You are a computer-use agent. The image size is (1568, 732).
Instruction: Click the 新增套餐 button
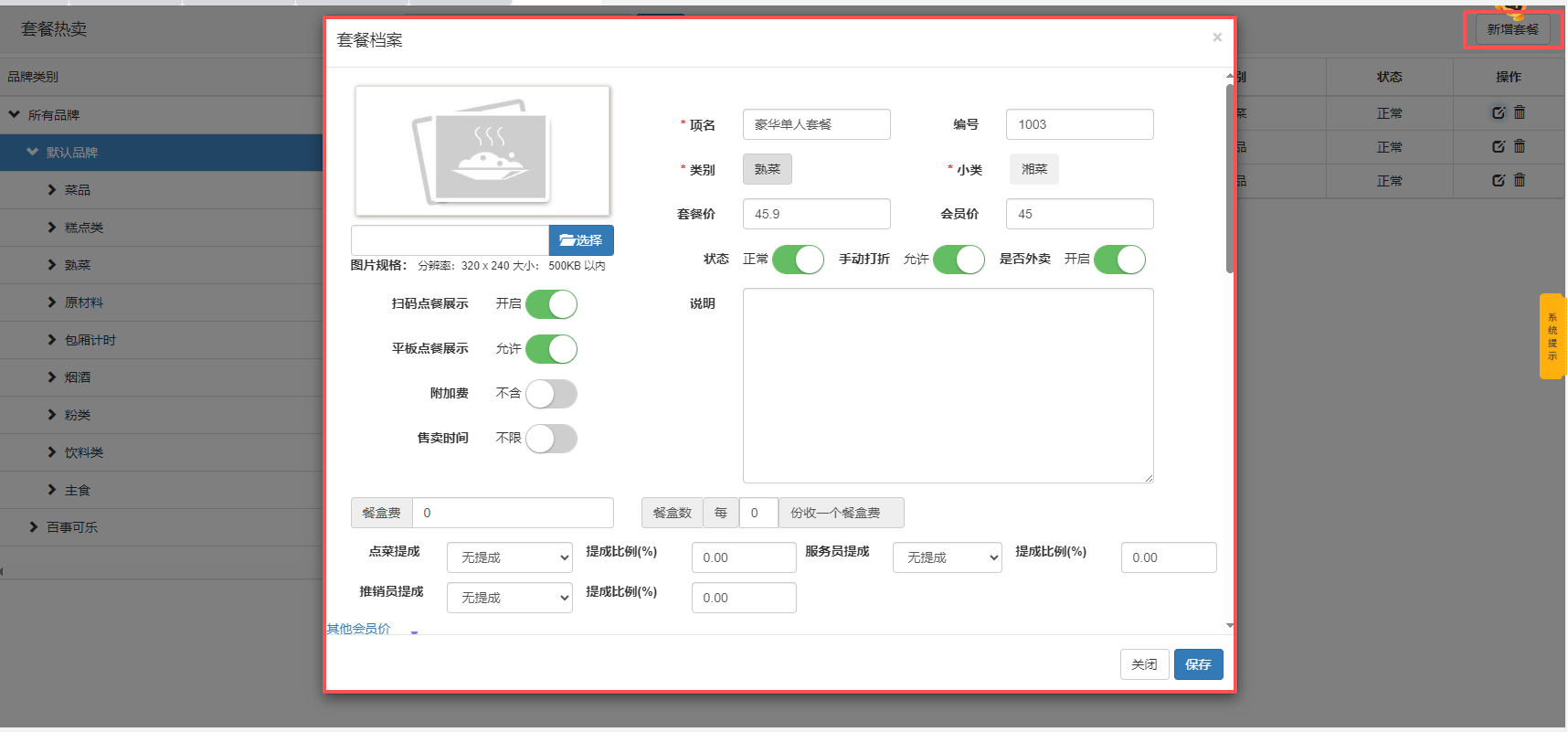point(1512,29)
